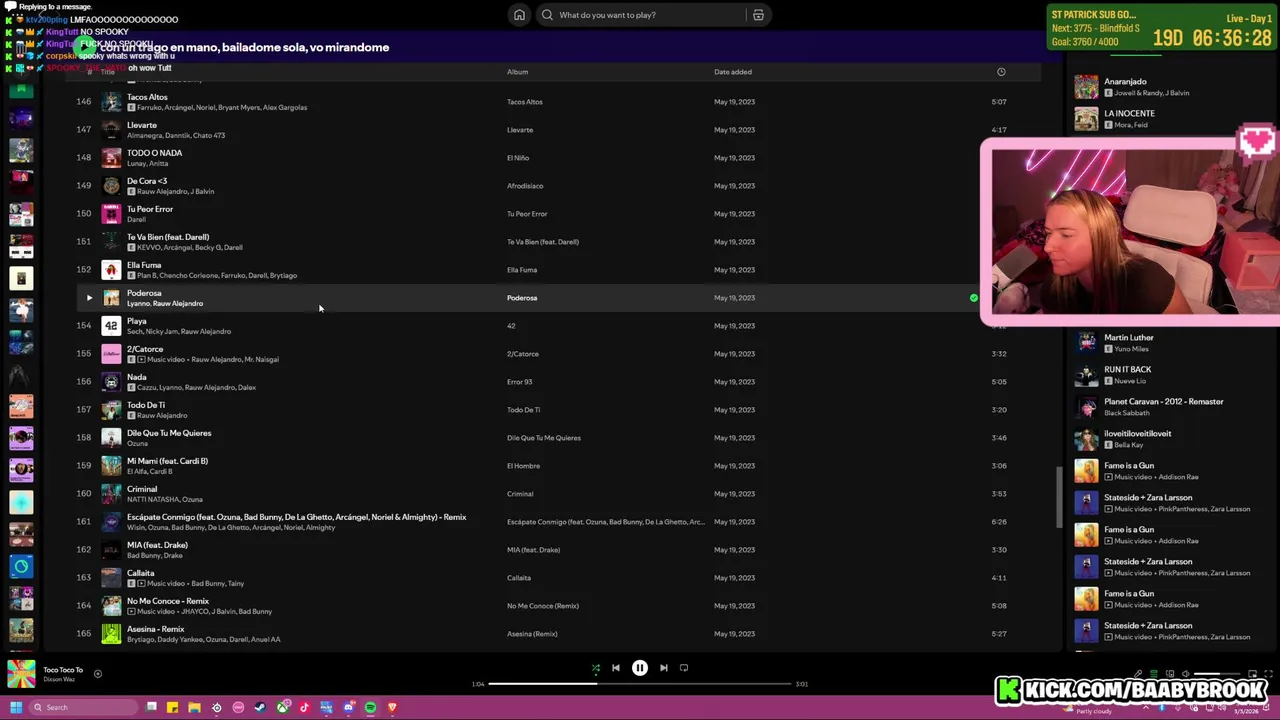Open File Explorer from the taskbar

(194, 708)
